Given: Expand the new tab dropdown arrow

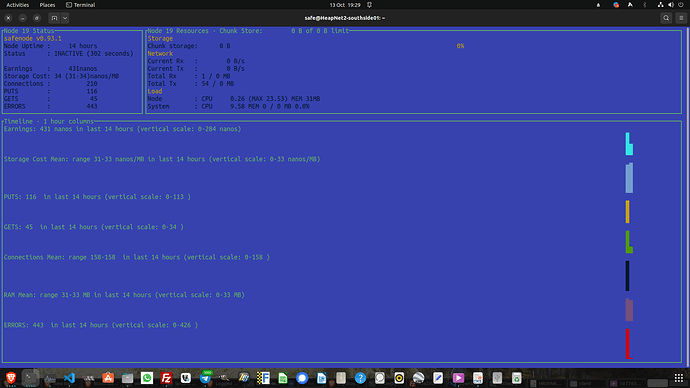Looking at the screenshot, I should click(x=65, y=18).
